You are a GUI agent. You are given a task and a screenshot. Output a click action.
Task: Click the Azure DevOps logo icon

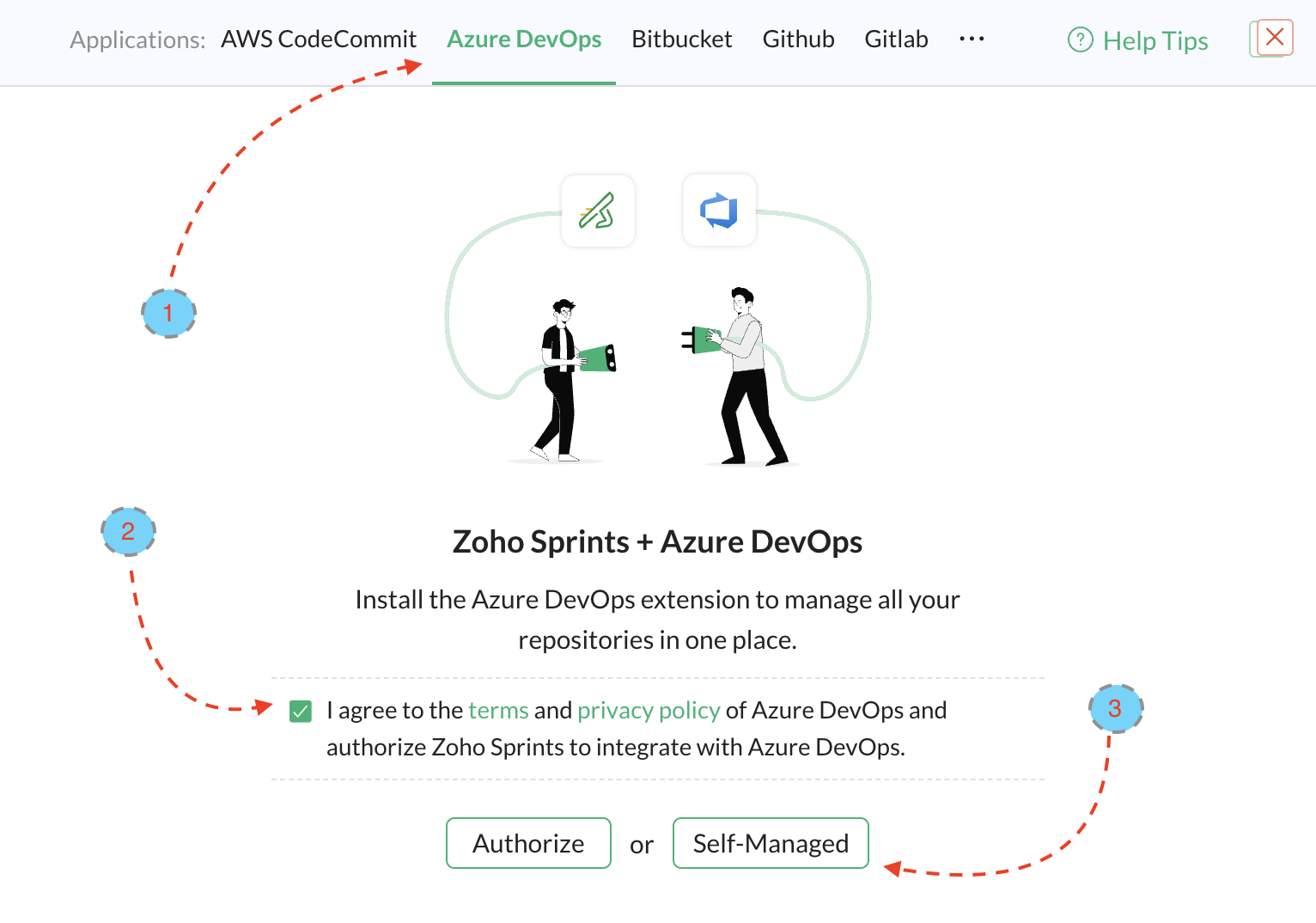click(720, 211)
